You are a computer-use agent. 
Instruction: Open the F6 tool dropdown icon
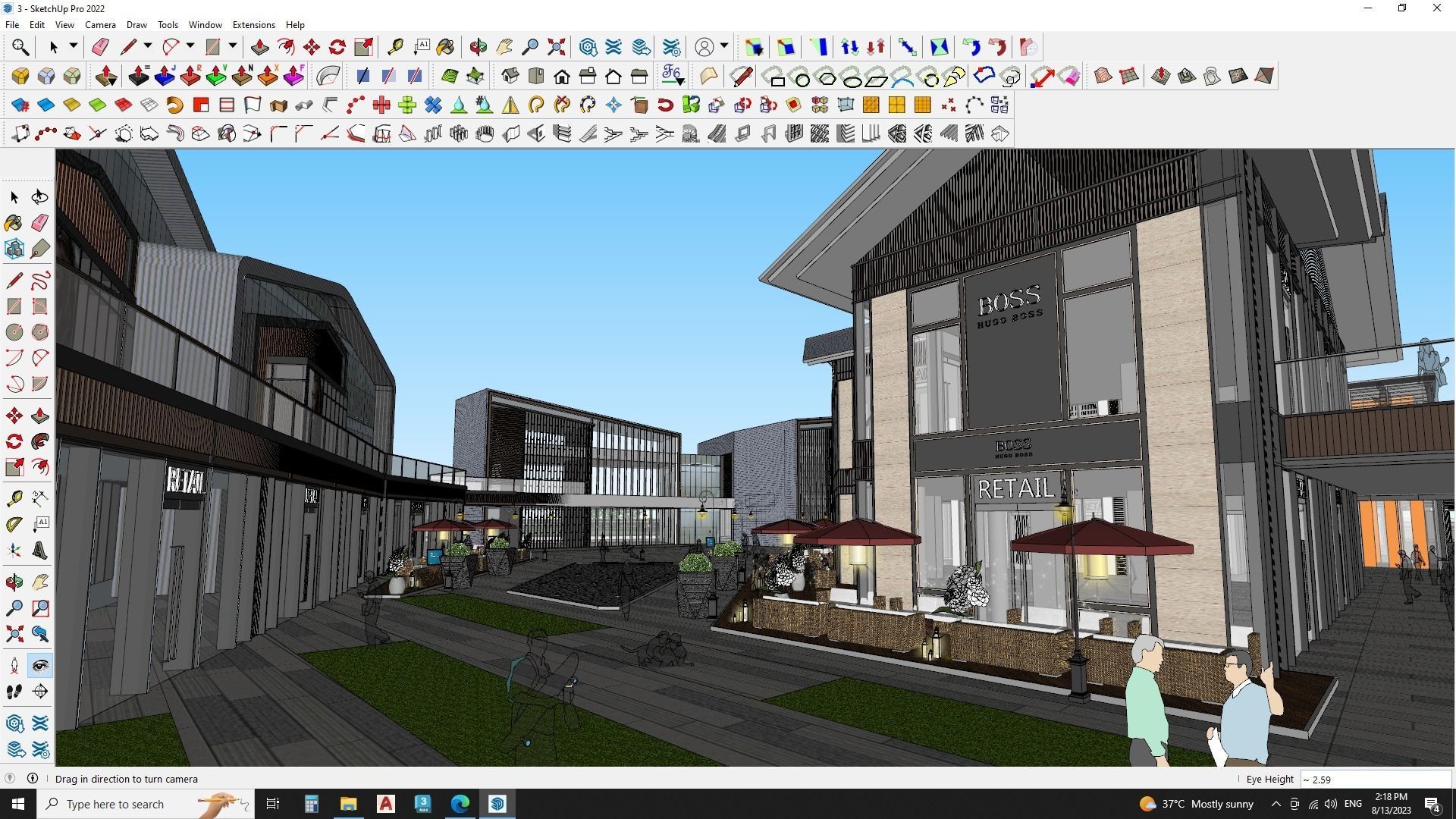click(673, 76)
